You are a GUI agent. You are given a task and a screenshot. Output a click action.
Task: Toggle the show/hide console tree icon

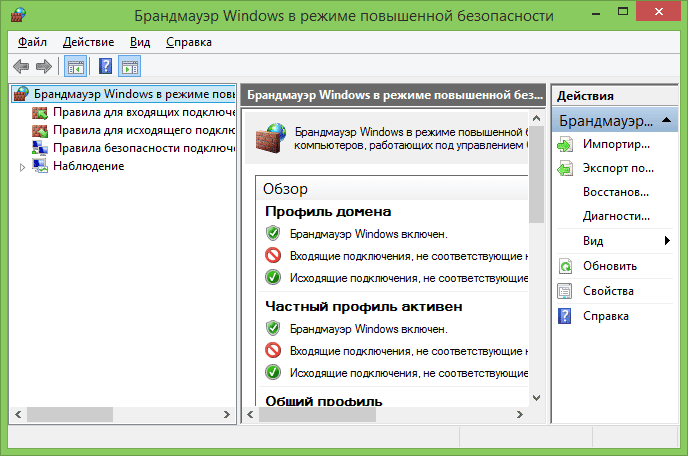tap(75, 67)
